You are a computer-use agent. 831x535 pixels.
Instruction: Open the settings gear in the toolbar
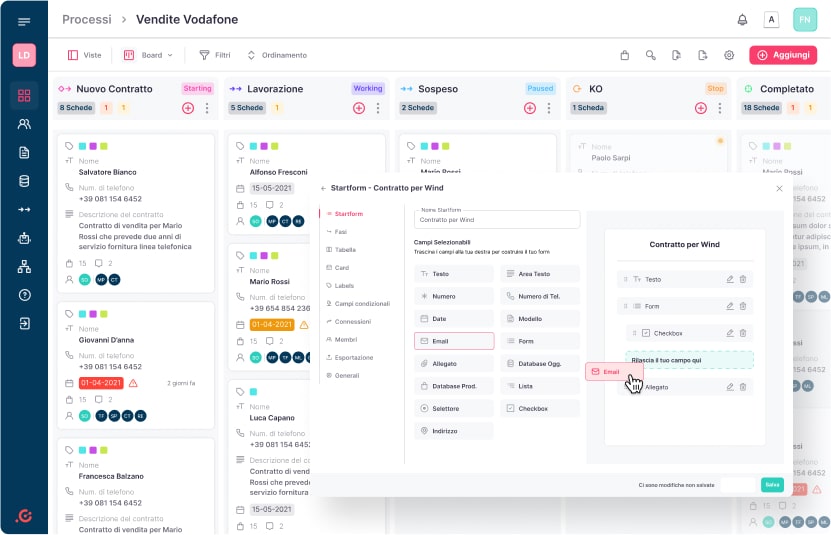point(729,55)
